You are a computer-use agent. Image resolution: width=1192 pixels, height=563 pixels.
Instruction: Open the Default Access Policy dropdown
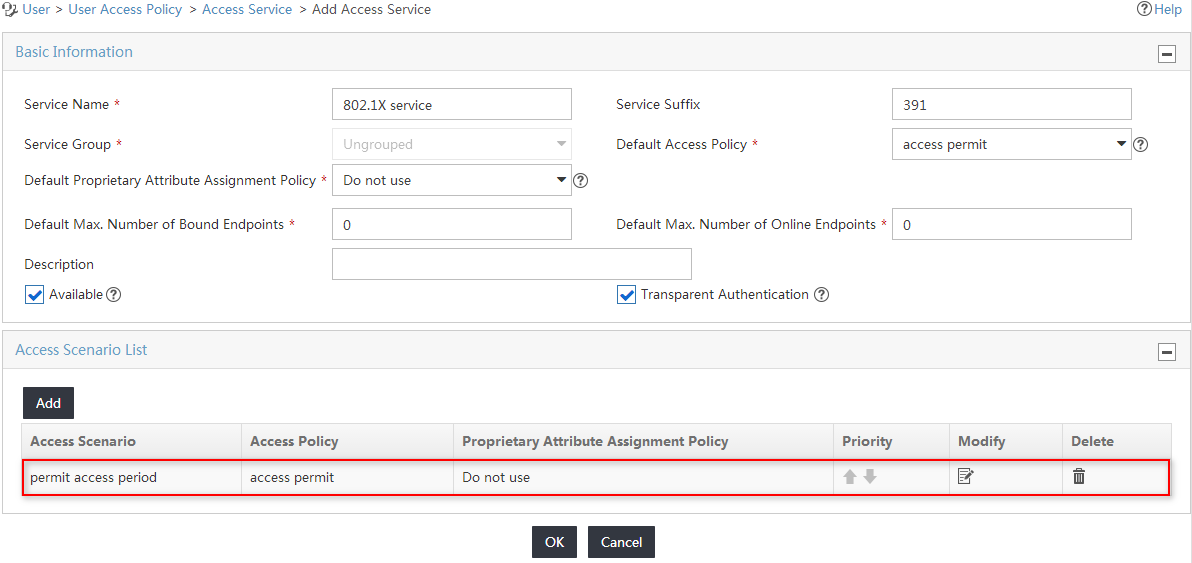click(1012, 144)
